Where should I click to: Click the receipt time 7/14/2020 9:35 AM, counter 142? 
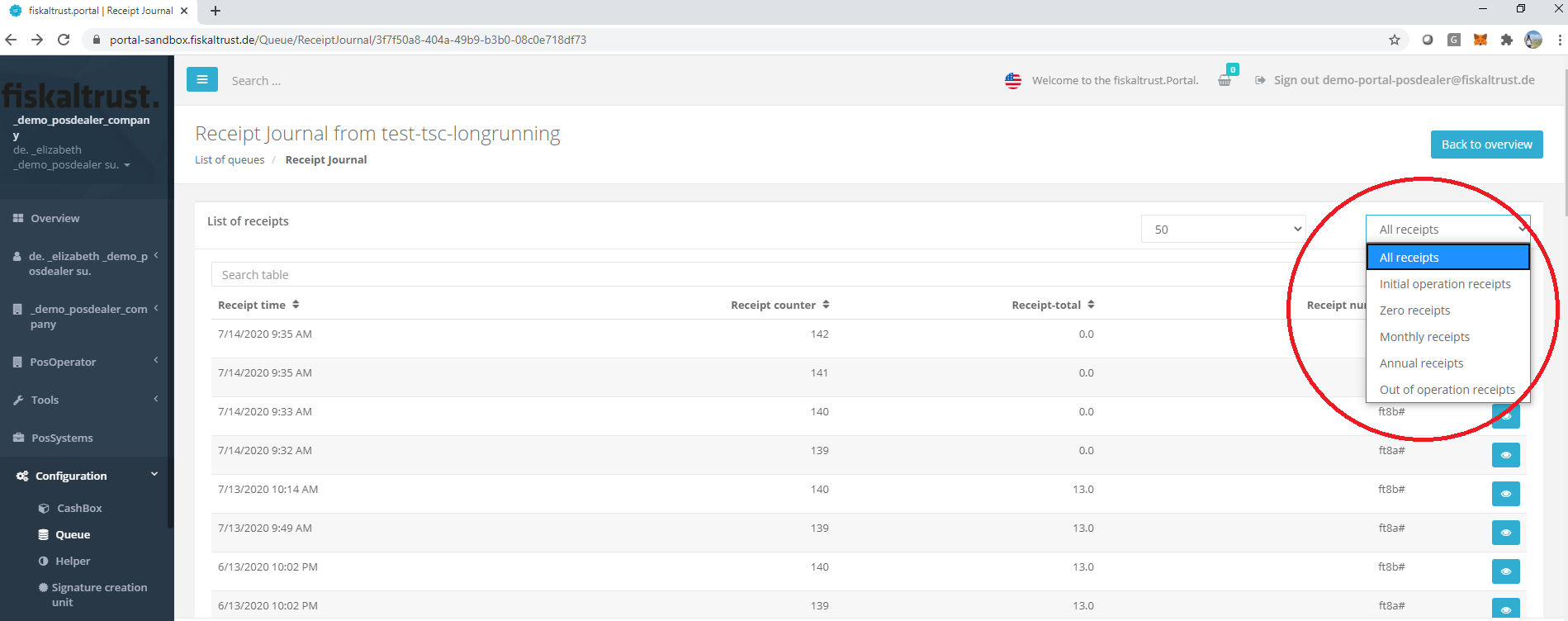coord(264,334)
